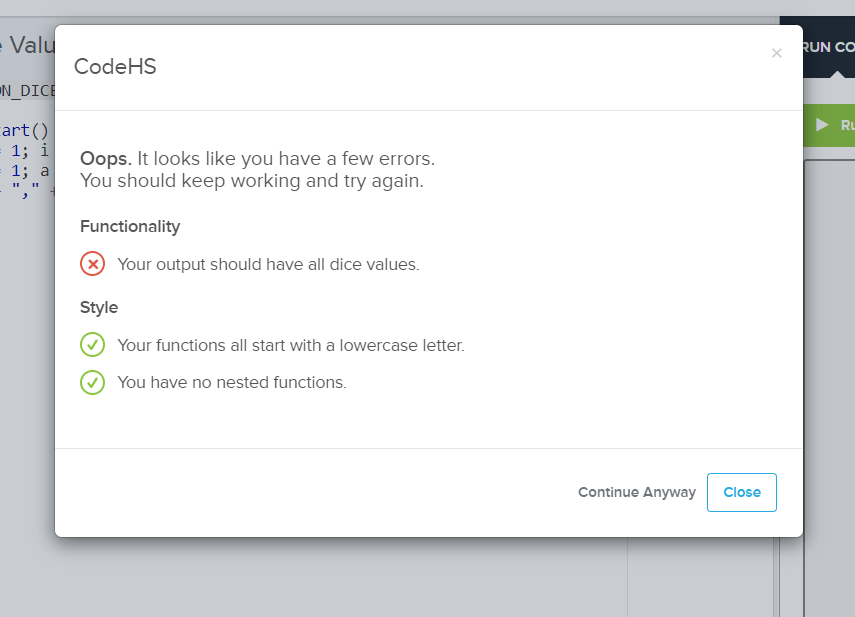This screenshot has width=855, height=617.
Task: Select the Style section heading
Action: click(x=98, y=307)
